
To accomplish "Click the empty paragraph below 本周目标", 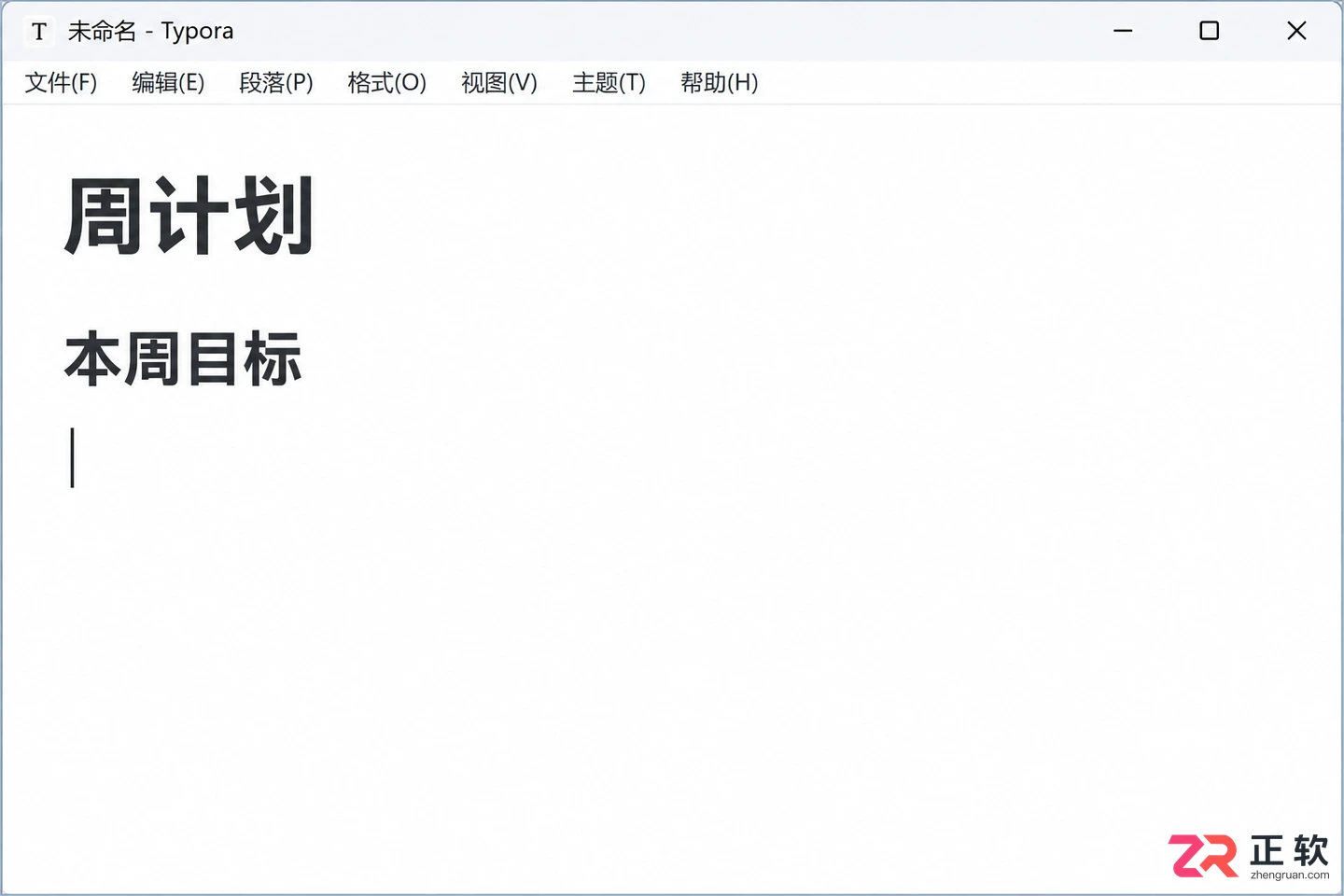I will click(672, 457).
